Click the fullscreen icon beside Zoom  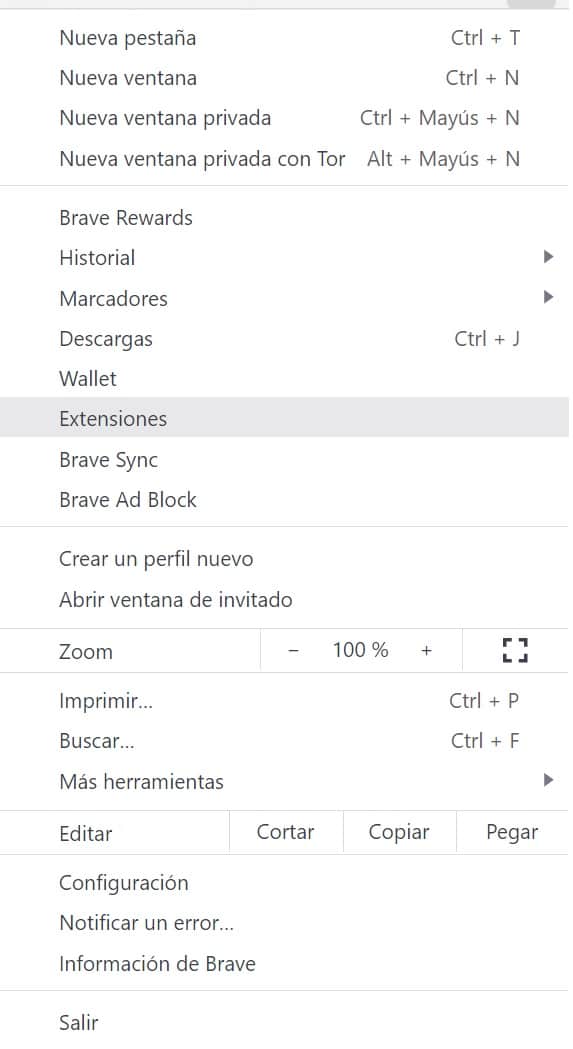(x=515, y=650)
